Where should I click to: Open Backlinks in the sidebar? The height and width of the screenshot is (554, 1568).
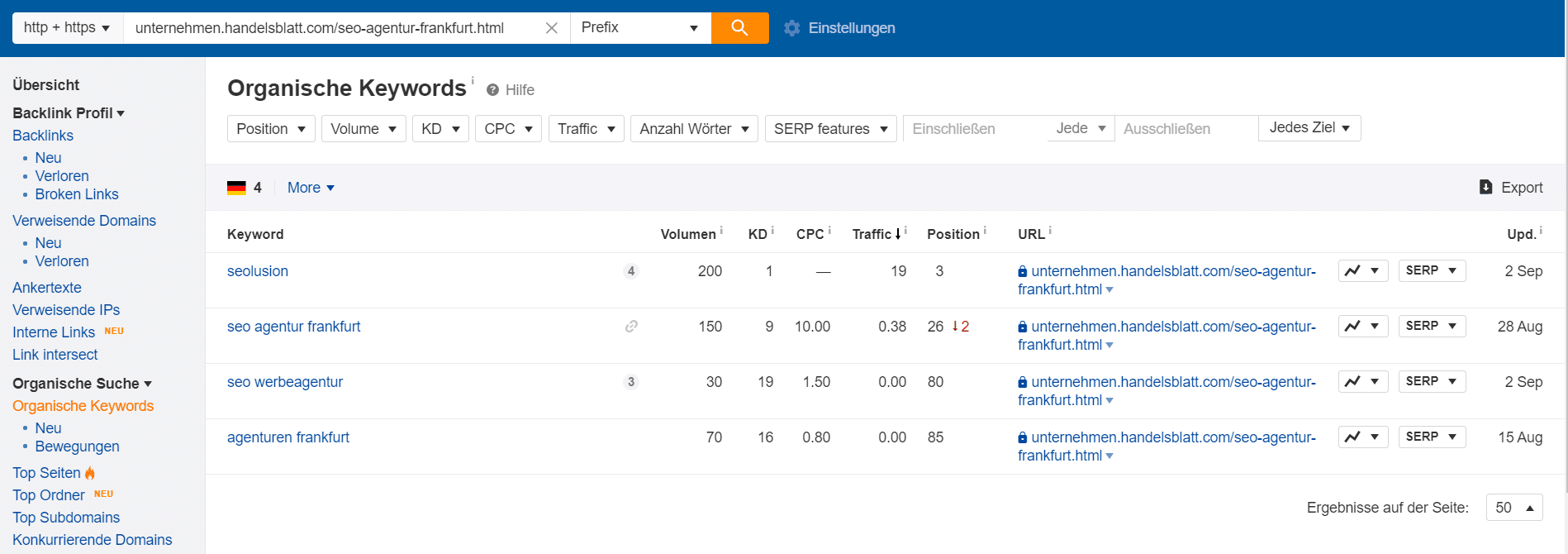[43, 136]
